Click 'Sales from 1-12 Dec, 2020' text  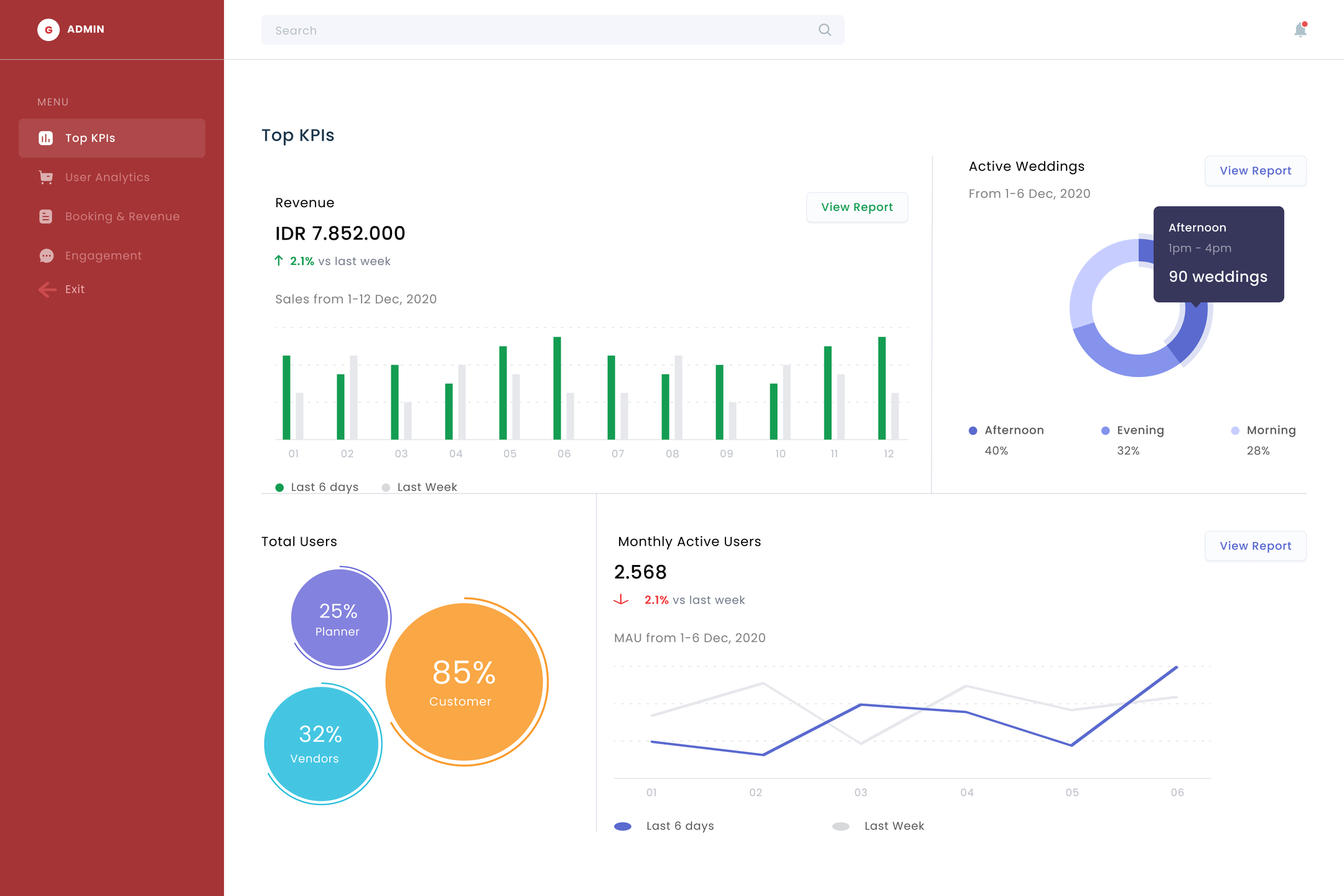click(356, 299)
